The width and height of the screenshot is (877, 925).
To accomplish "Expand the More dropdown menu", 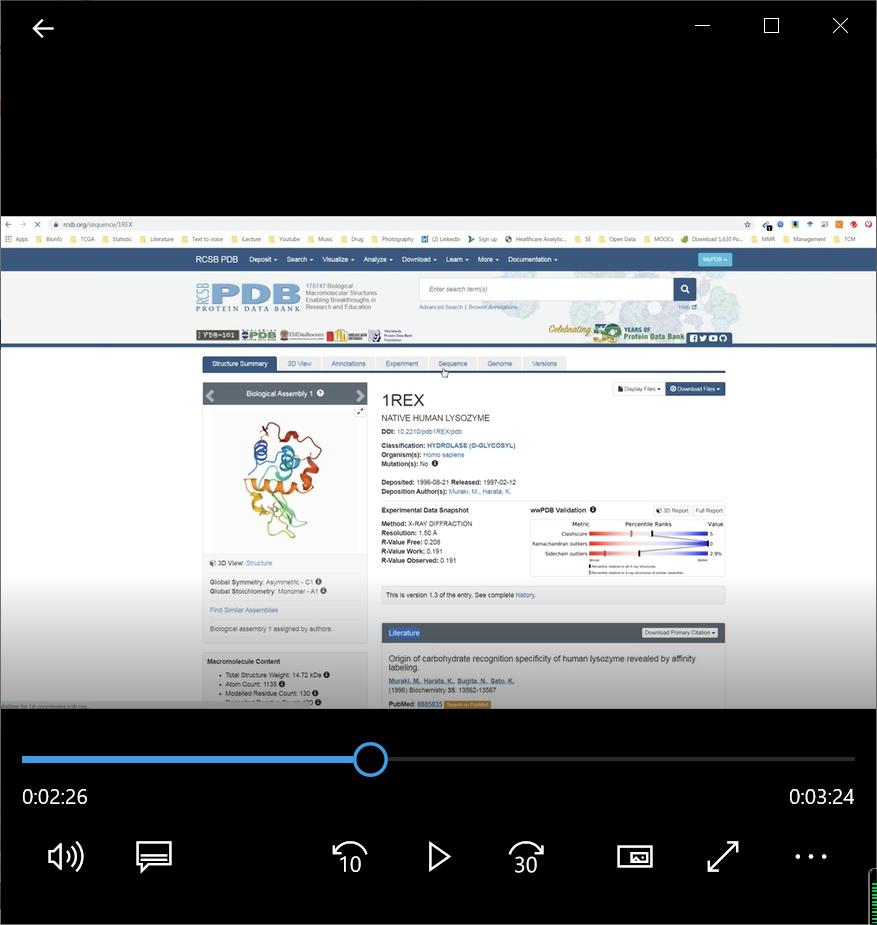I will (488, 260).
